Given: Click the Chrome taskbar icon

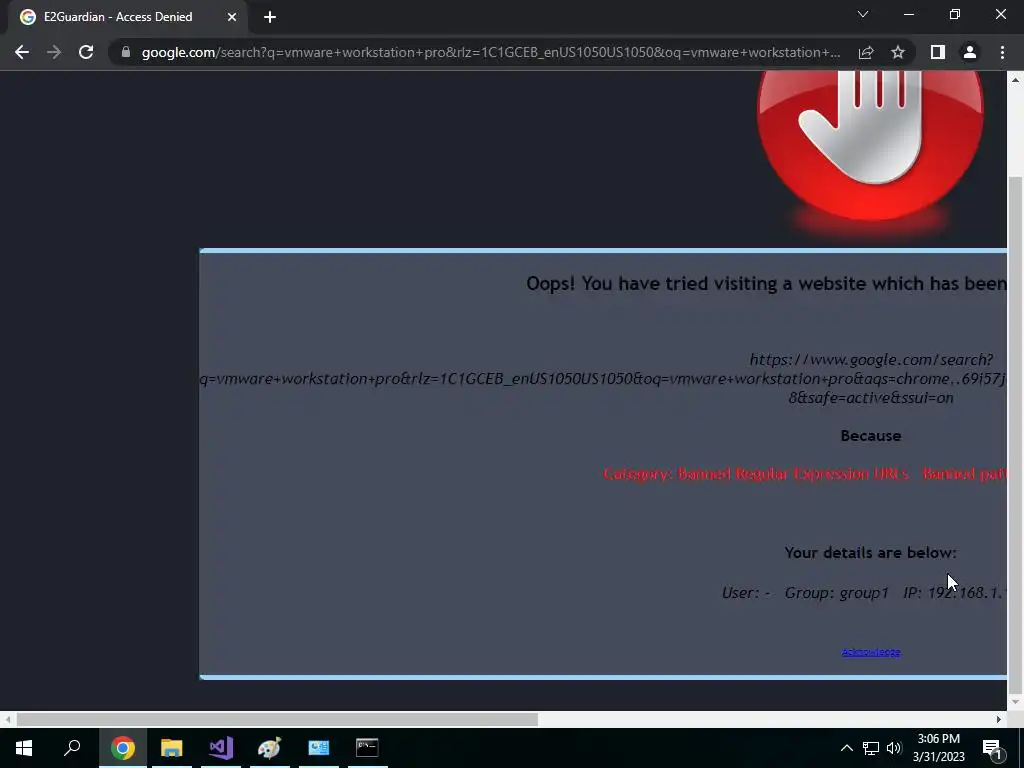Looking at the screenshot, I should click(123, 748).
